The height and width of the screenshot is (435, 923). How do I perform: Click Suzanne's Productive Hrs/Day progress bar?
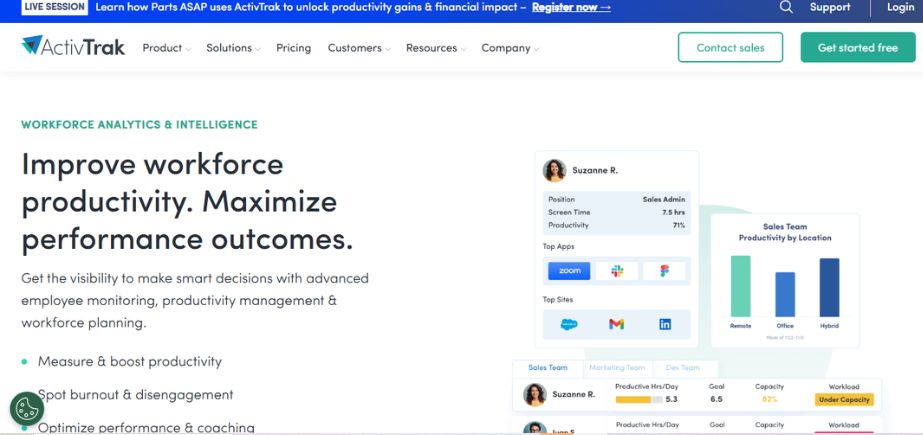click(639, 400)
